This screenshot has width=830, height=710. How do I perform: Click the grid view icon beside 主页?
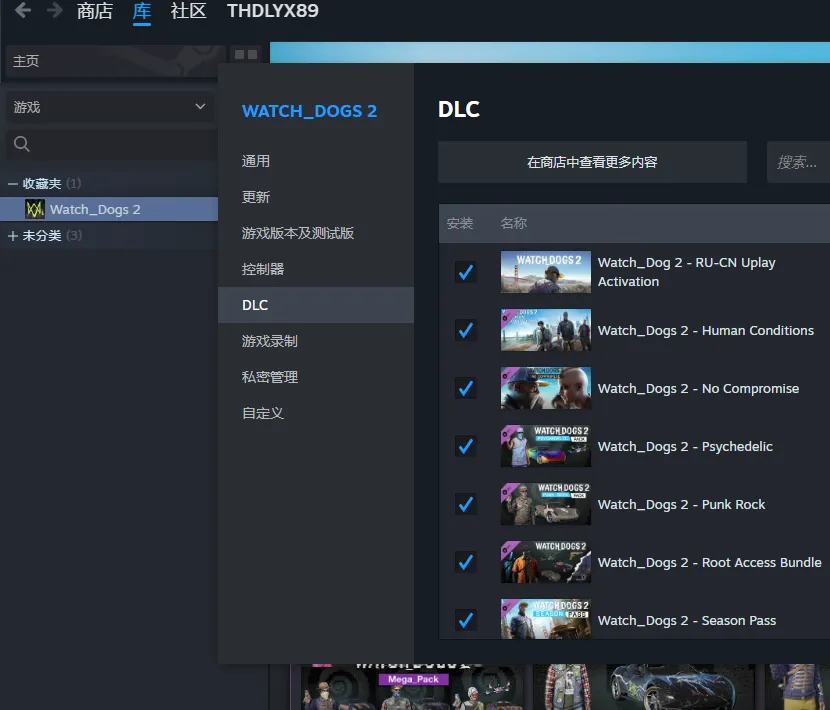[x=245, y=55]
